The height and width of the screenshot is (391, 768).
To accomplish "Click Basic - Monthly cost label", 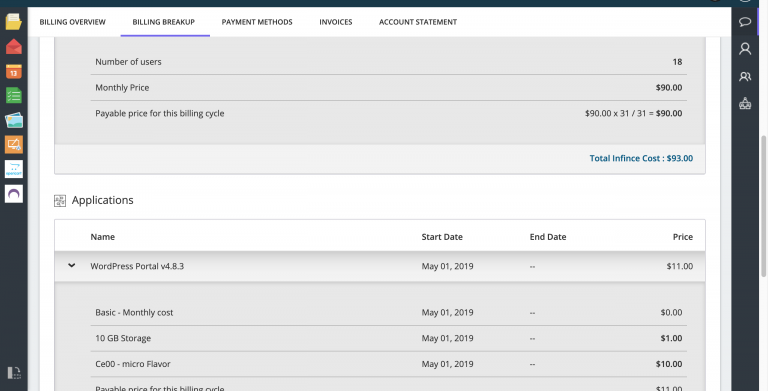I will pyautogui.click(x=134, y=313).
